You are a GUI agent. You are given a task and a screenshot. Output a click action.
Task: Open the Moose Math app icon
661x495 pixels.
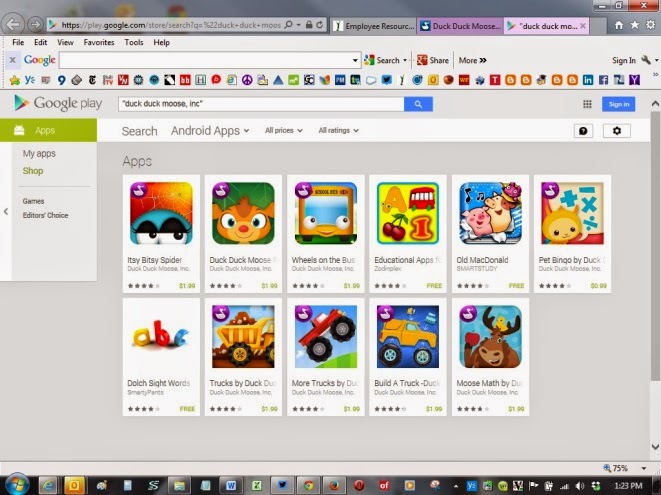click(490, 336)
